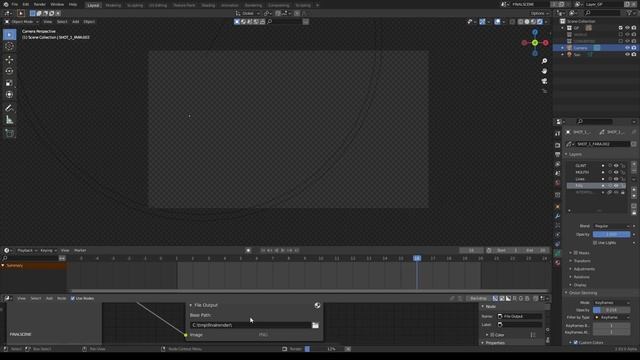Select the 3D Cursor tool
Viewport: 640px width, 360px height.
pos(9,46)
